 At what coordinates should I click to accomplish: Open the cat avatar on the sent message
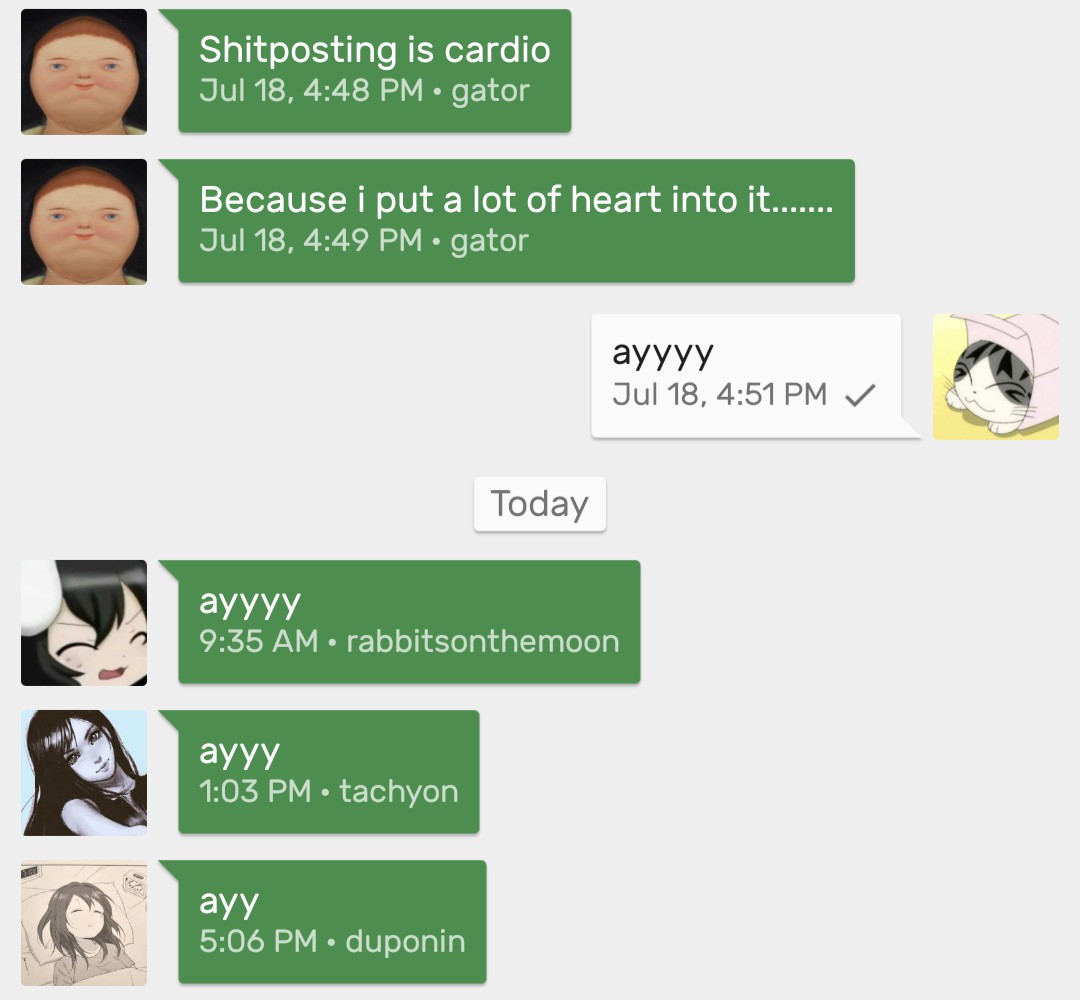click(995, 377)
